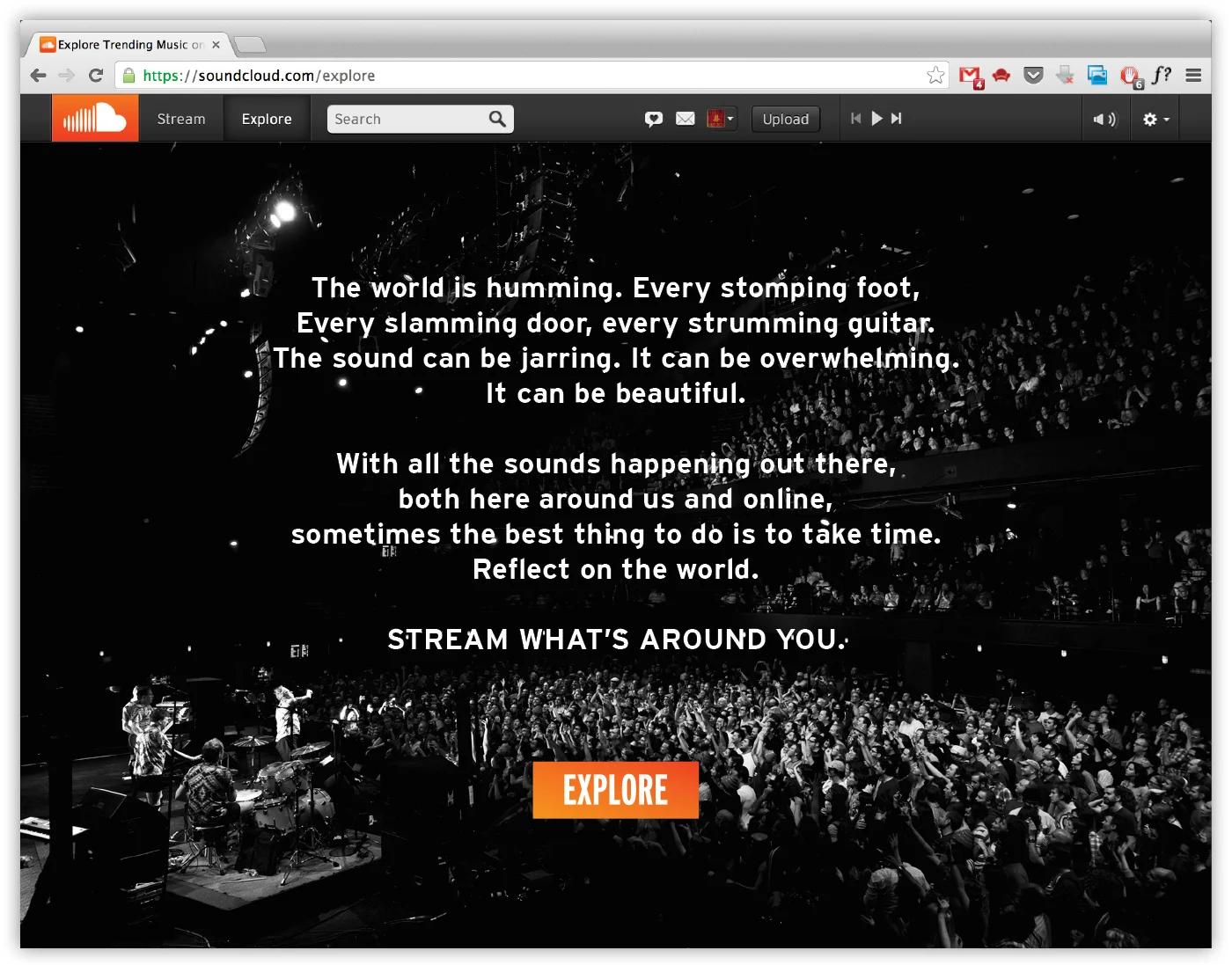Viewport: 1232px width, 965px height.
Task: Bookmark this page with star icon
Action: 935,76
